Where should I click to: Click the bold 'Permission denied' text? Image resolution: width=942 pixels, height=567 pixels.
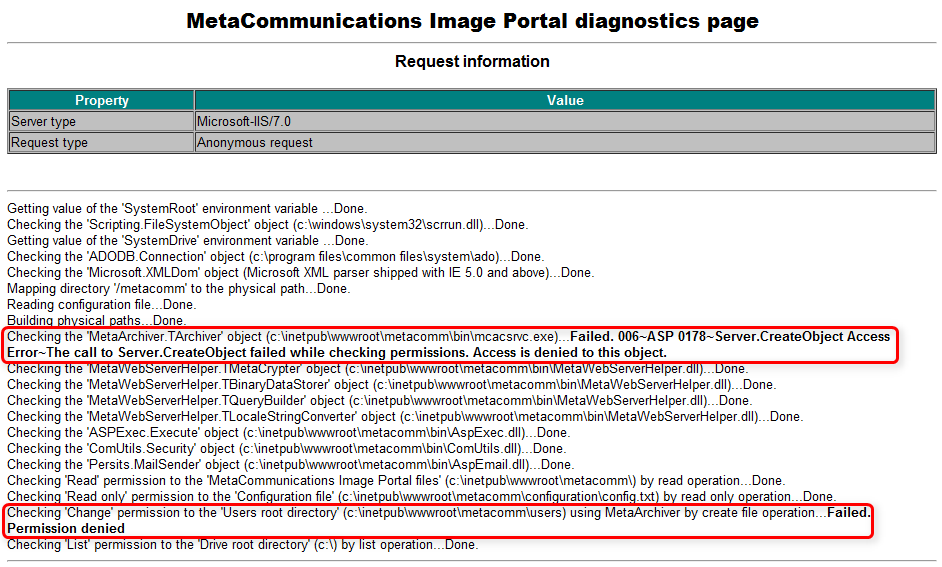tap(66, 529)
